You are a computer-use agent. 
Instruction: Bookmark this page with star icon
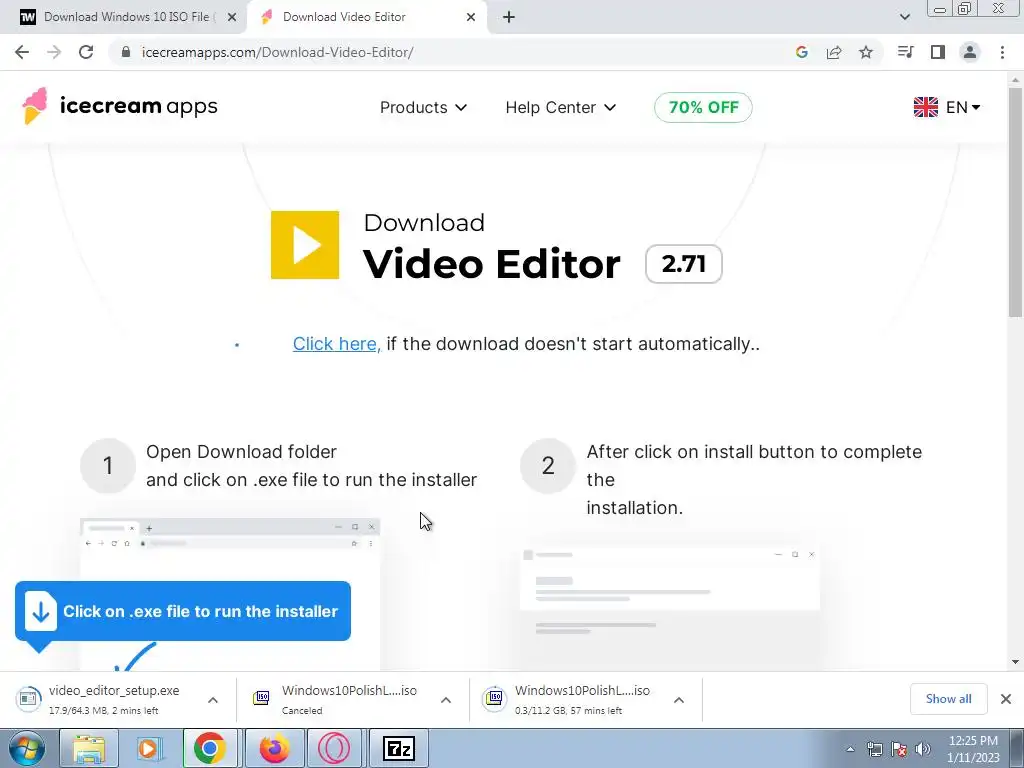point(866,52)
